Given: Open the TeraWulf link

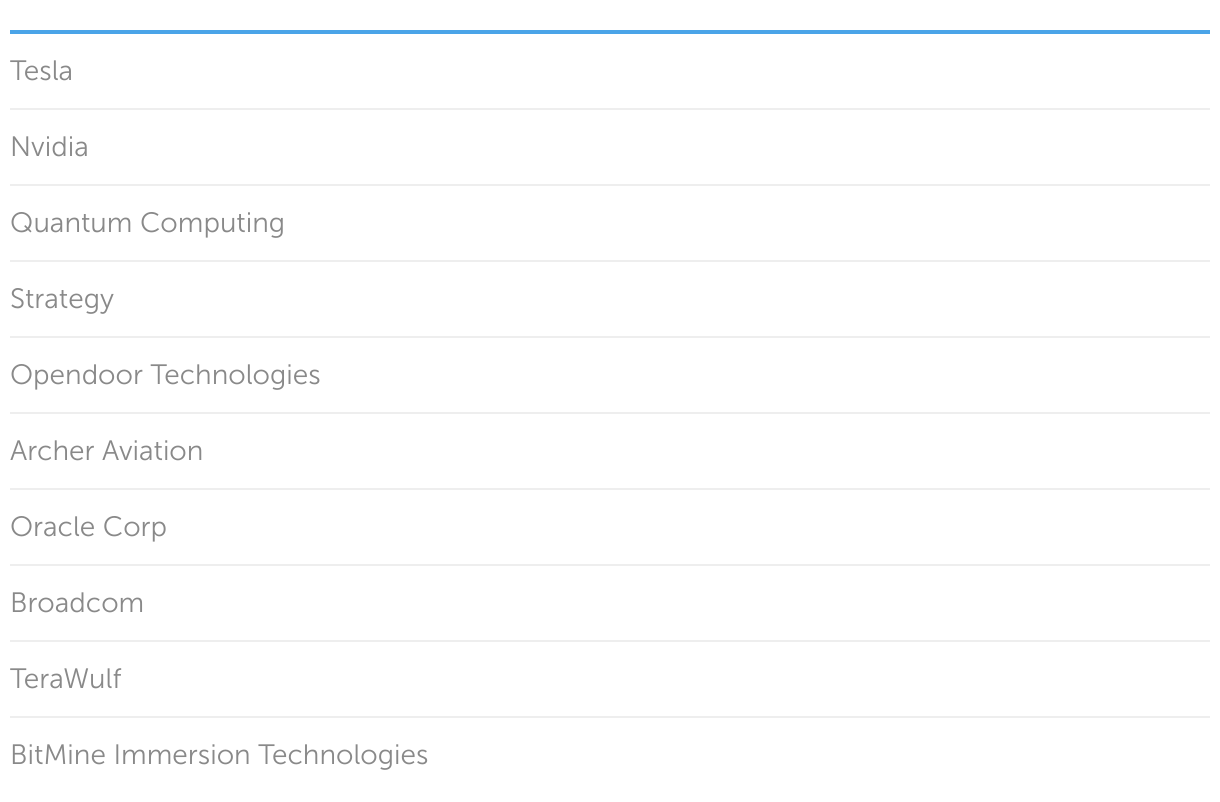Looking at the screenshot, I should 66,679.
